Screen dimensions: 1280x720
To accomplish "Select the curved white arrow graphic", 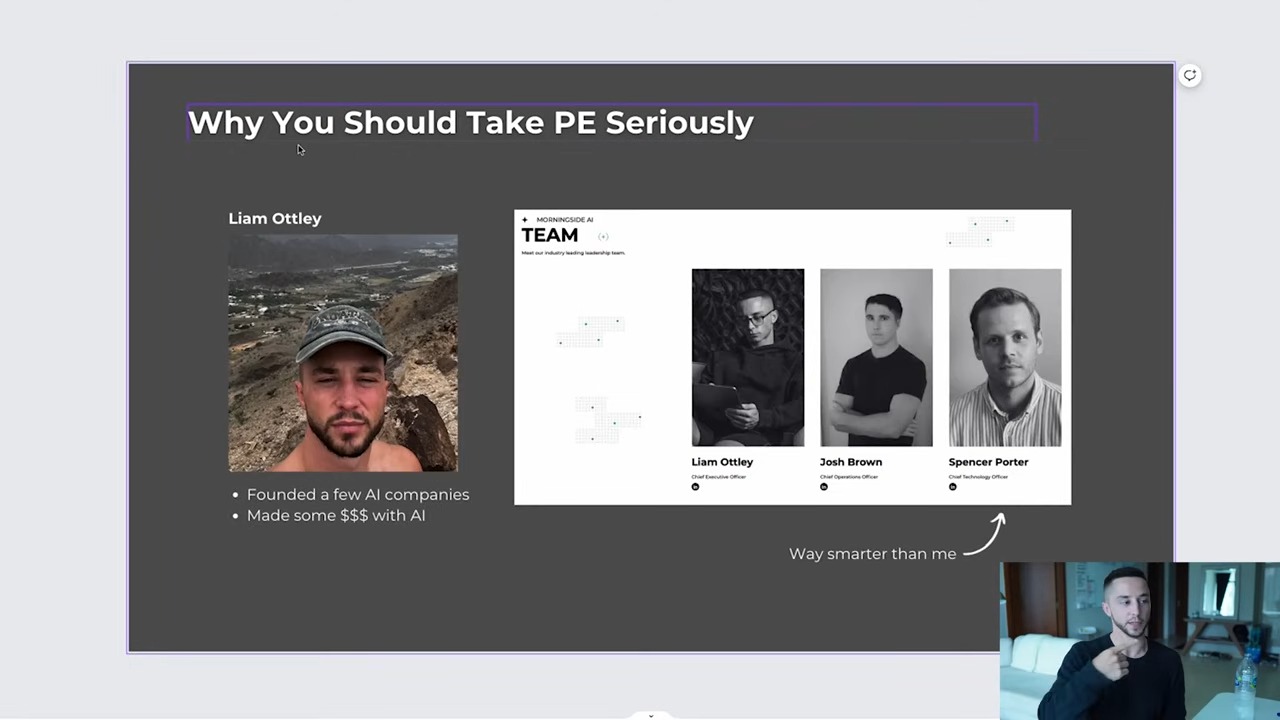I will point(984,534).
